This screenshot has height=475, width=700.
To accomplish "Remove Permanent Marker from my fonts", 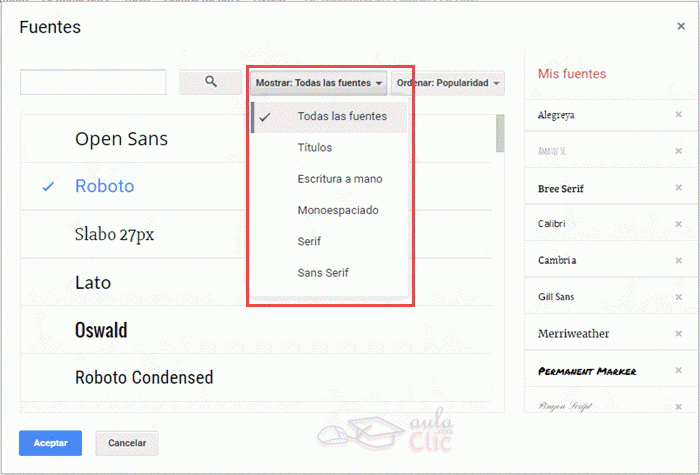I will pyautogui.click(x=678, y=370).
